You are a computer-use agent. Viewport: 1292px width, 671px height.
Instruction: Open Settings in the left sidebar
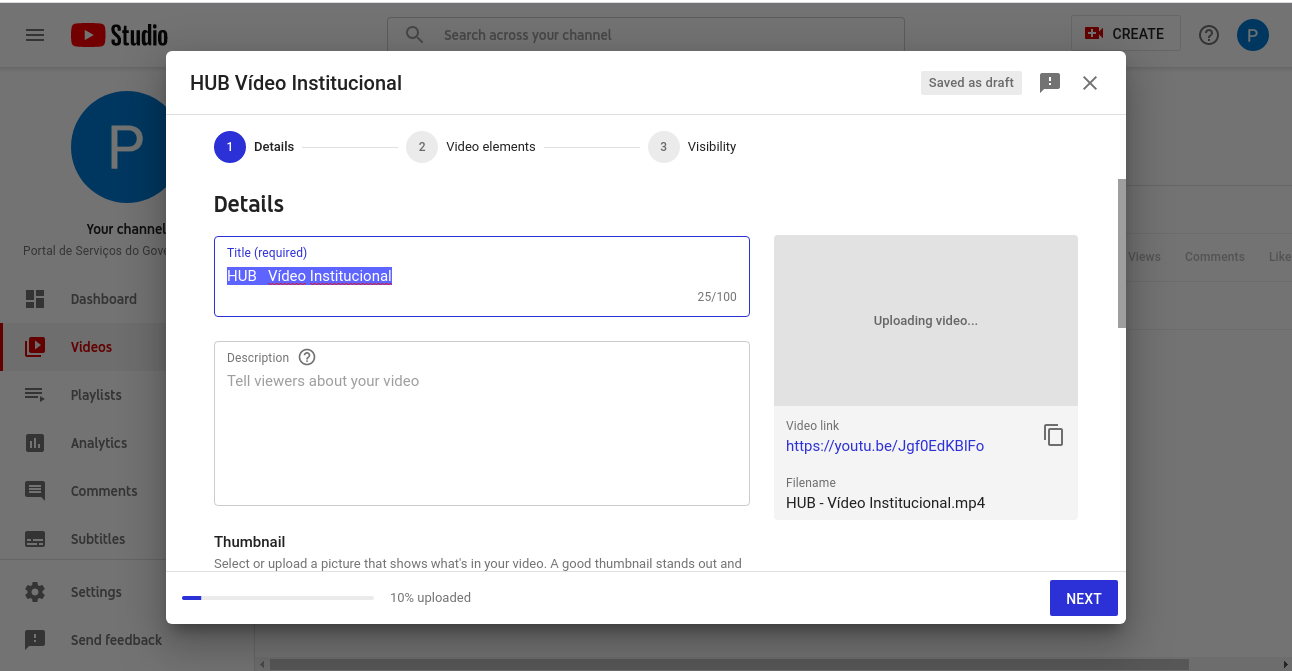(96, 592)
